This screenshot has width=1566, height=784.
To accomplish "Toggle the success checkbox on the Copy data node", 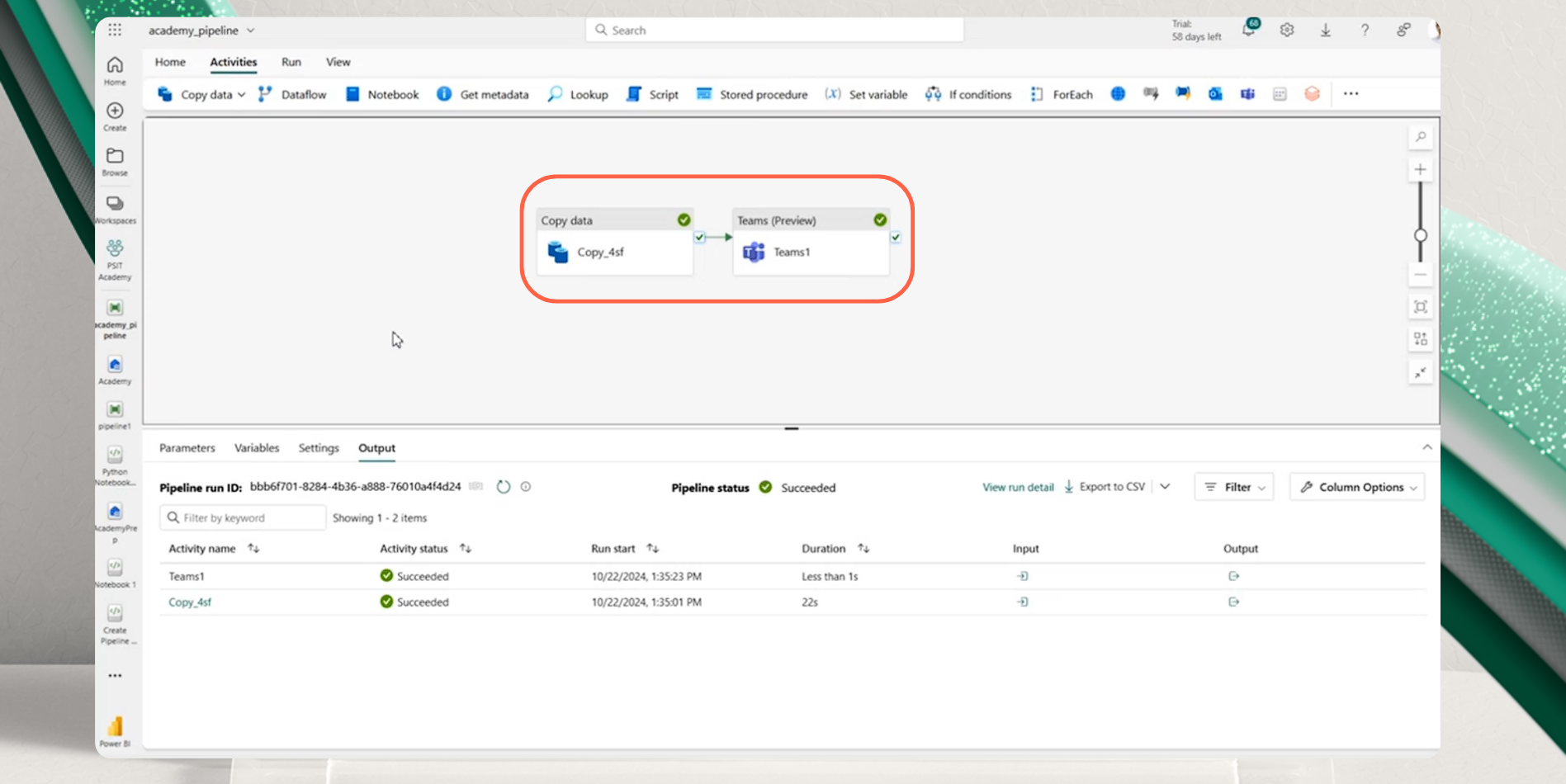I will [699, 237].
